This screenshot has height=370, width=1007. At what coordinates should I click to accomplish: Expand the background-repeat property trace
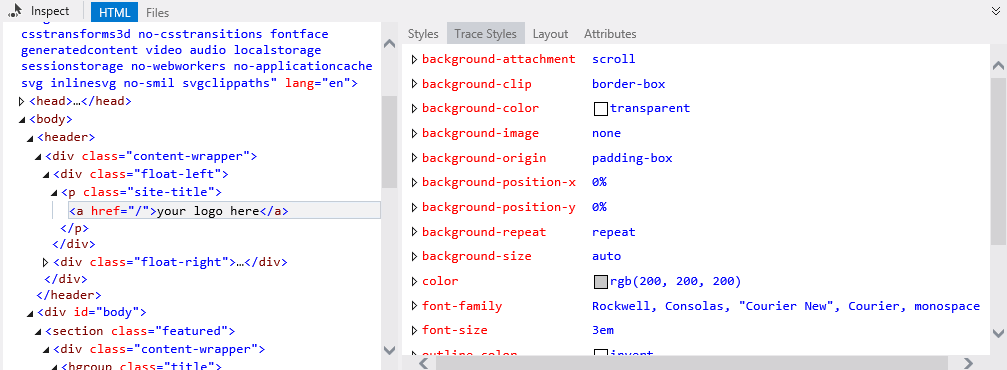click(414, 232)
